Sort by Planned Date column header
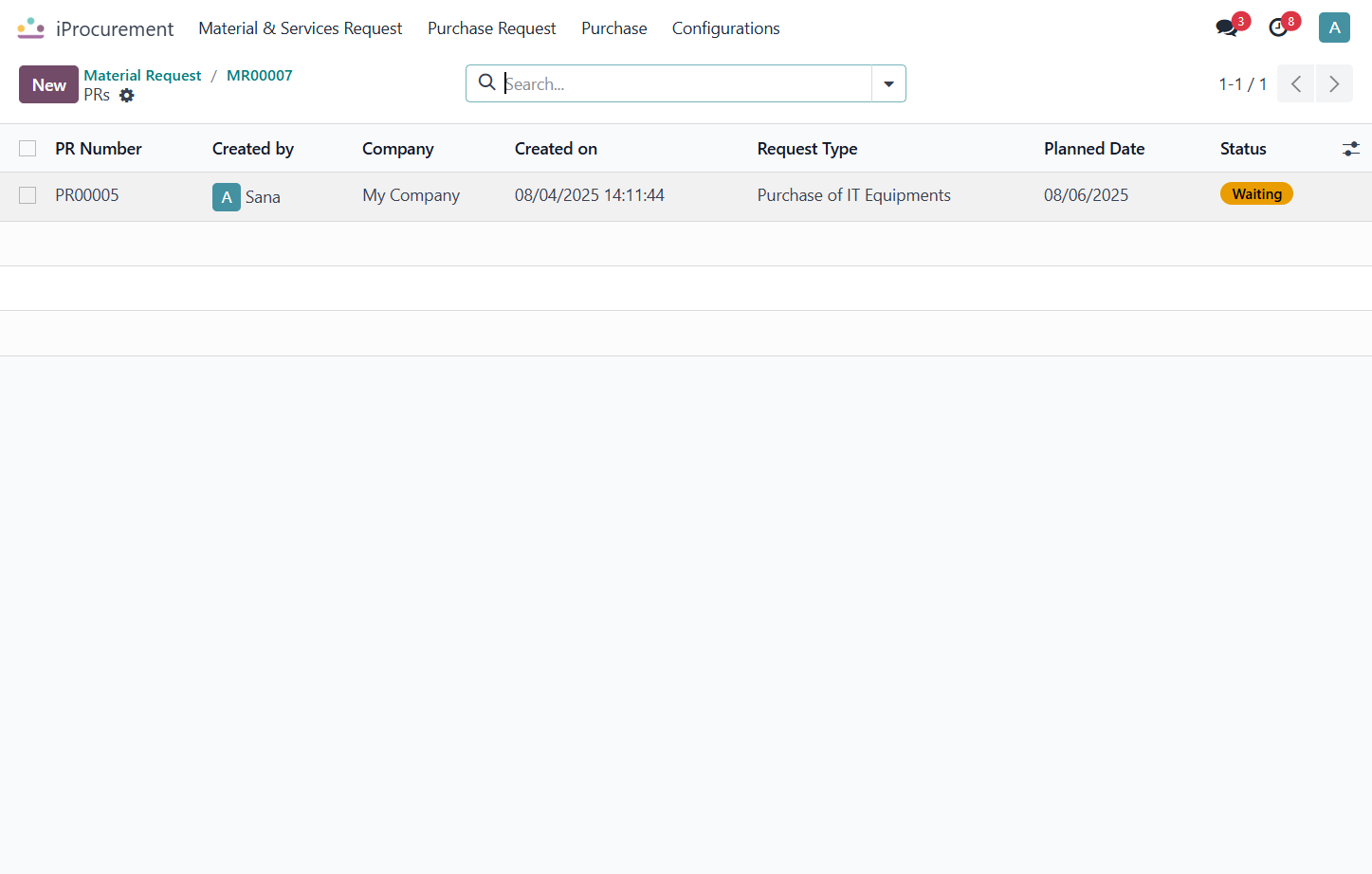 pyautogui.click(x=1094, y=149)
